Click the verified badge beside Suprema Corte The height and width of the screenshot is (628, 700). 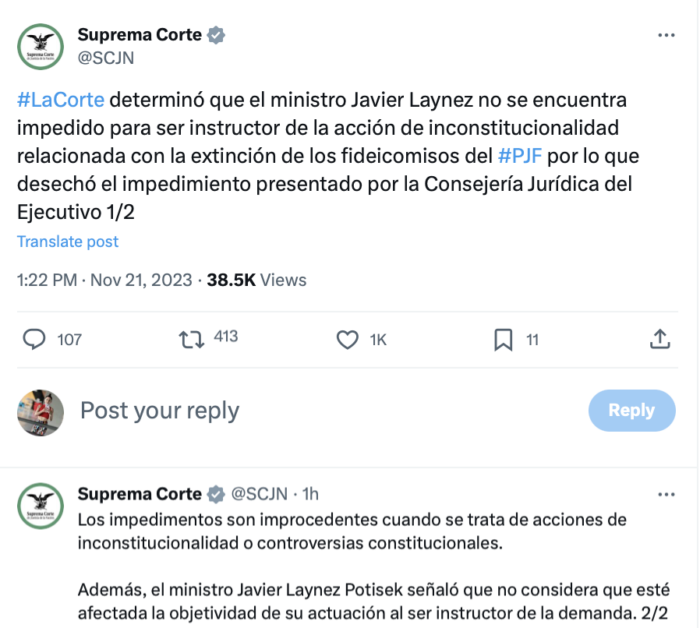[x=216, y=35]
